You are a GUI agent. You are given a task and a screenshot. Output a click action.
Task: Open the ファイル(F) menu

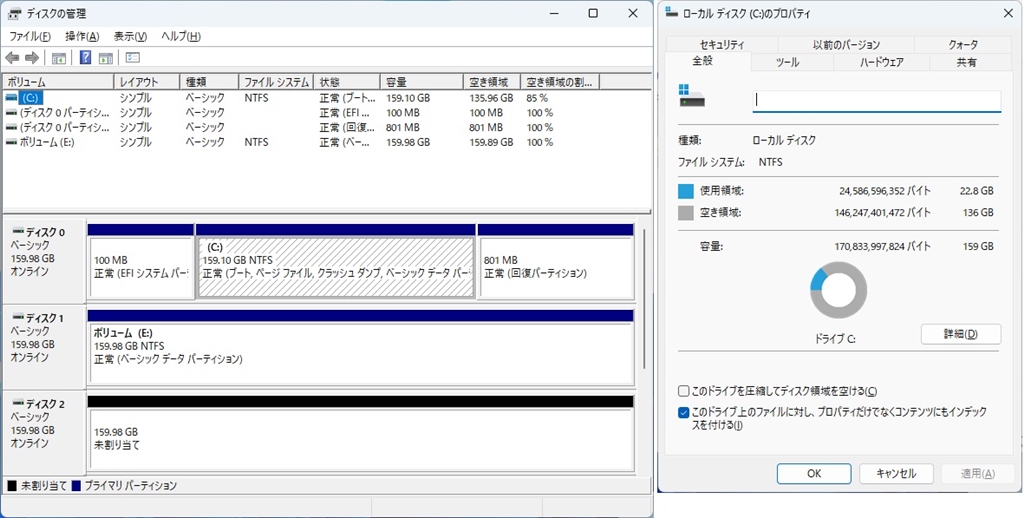[30, 37]
